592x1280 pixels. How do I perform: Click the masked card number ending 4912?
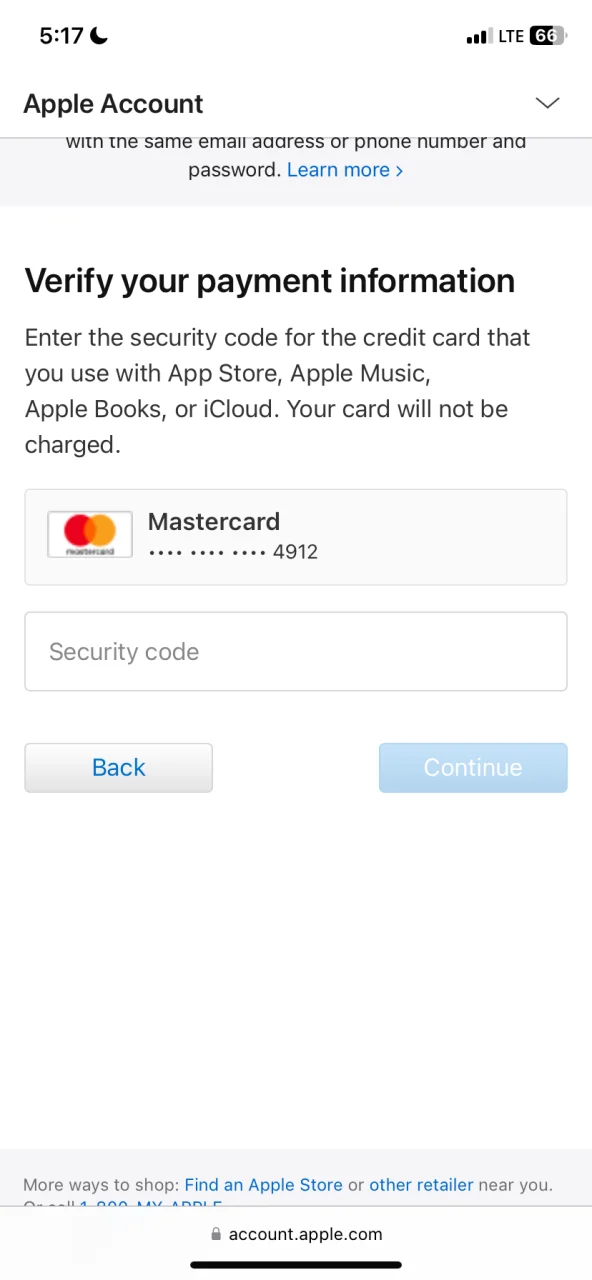point(233,552)
